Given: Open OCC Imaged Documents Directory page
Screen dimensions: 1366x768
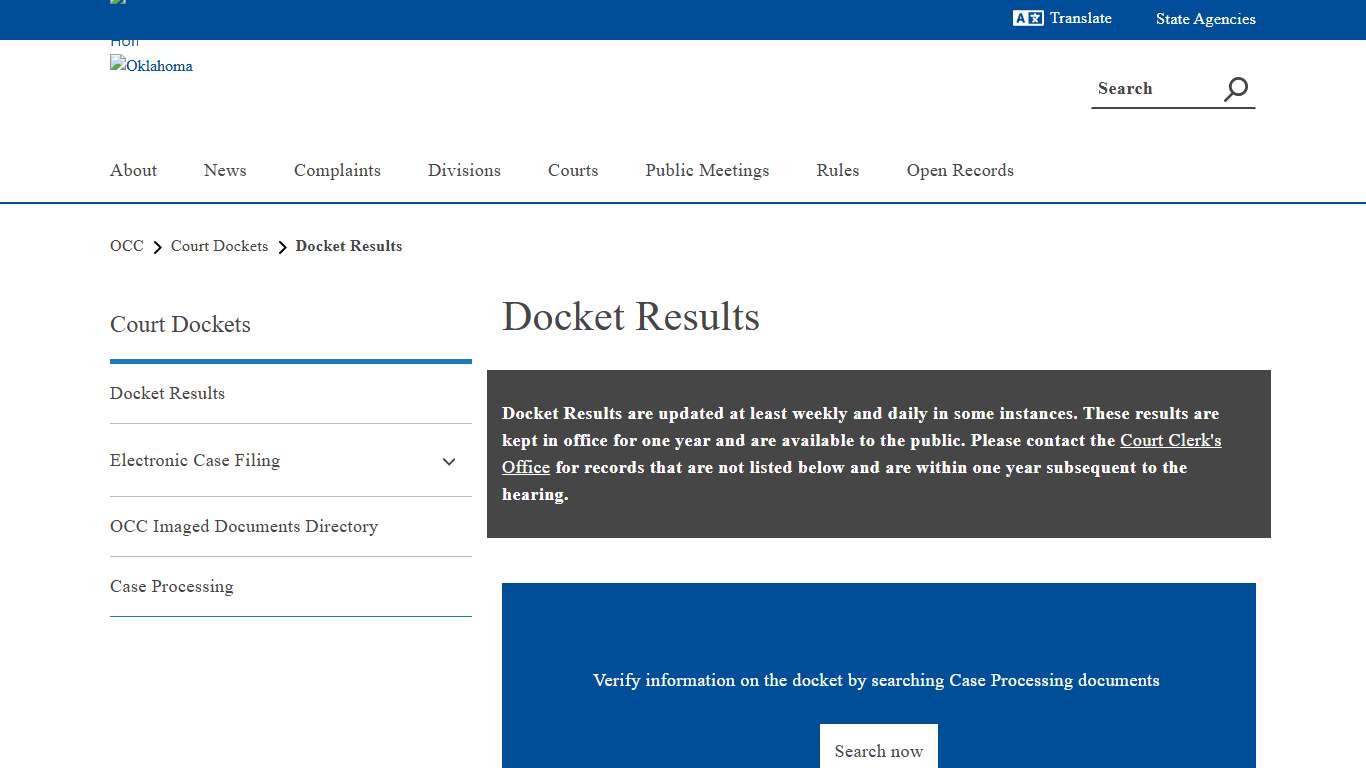Looking at the screenshot, I should coord(244,526).
